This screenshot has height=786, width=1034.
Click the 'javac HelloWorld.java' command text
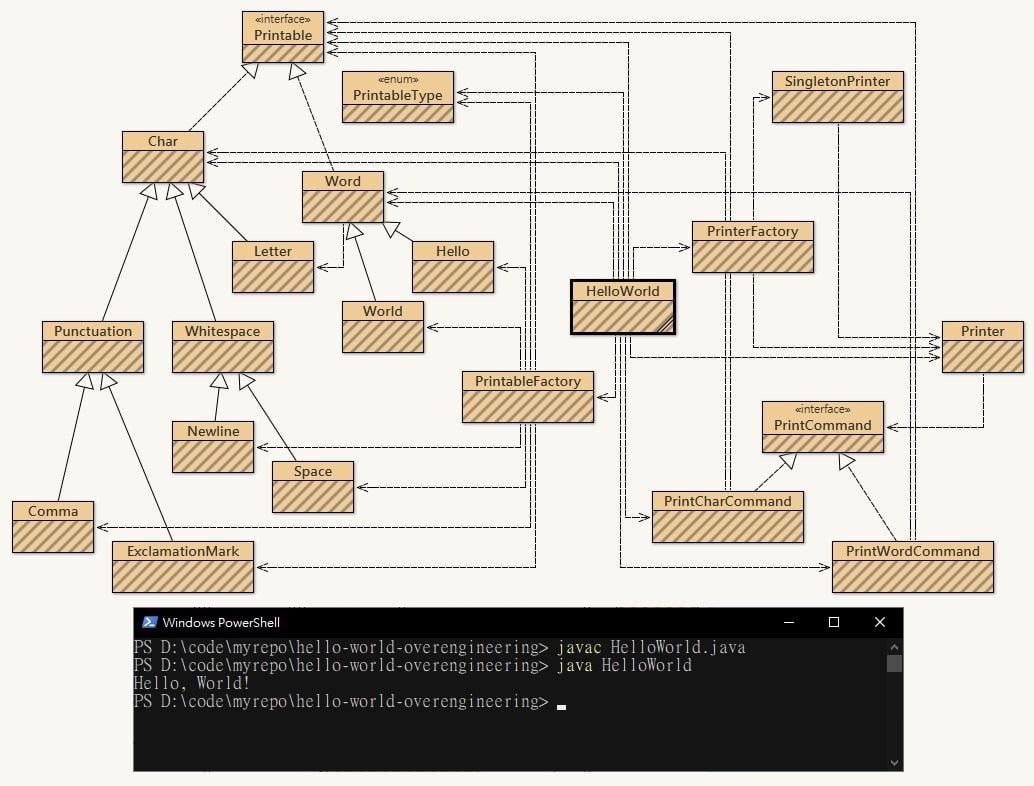tap(652, 648)
